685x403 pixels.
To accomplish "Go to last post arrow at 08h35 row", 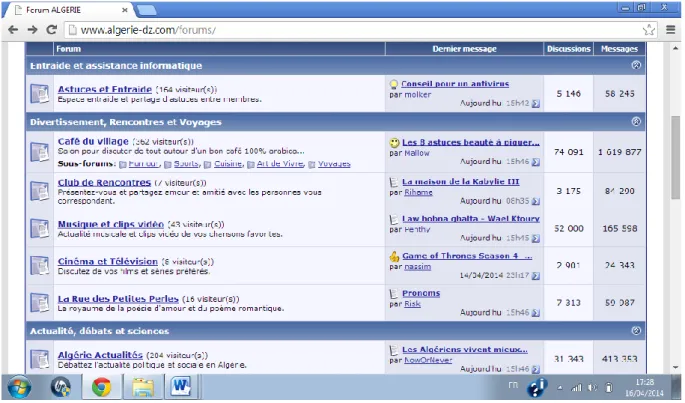I will point(536,201).
